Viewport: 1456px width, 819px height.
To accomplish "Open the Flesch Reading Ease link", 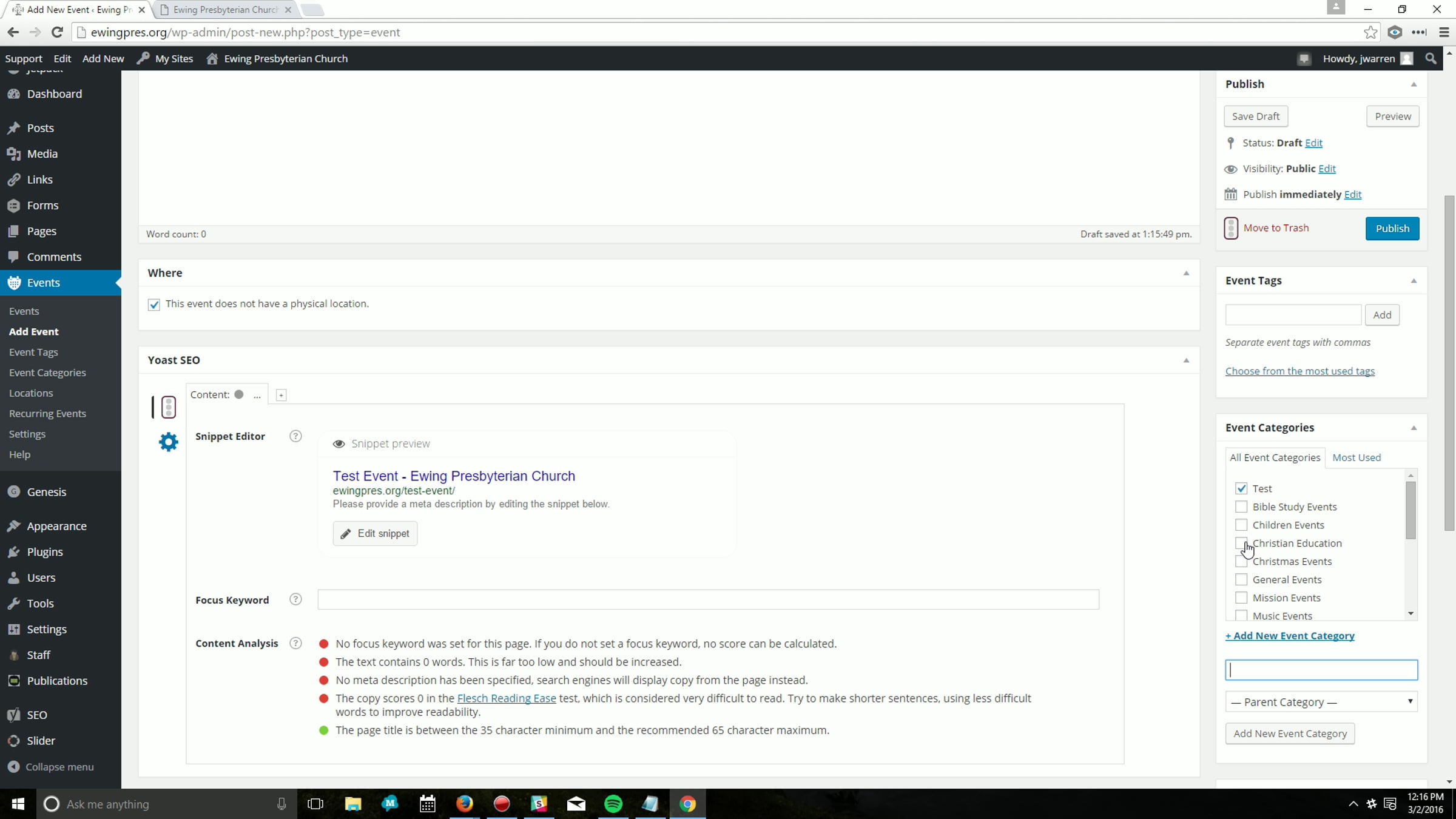I will [x=506, y=698].
